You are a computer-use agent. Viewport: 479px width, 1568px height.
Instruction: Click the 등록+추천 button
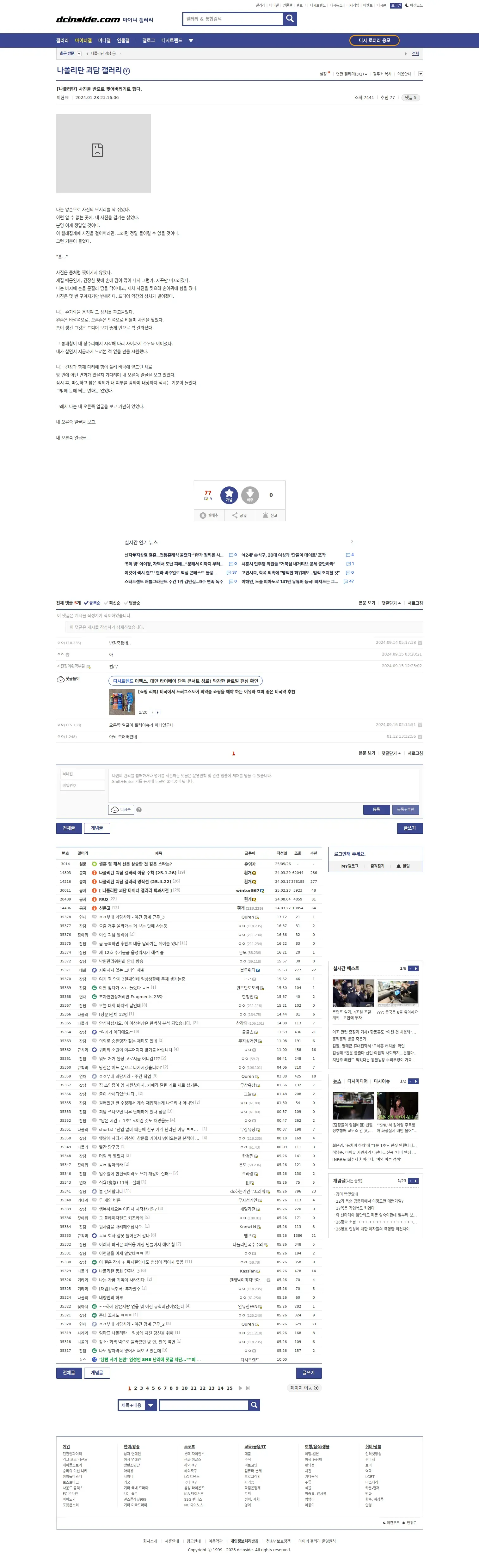(x=405, y=809)
